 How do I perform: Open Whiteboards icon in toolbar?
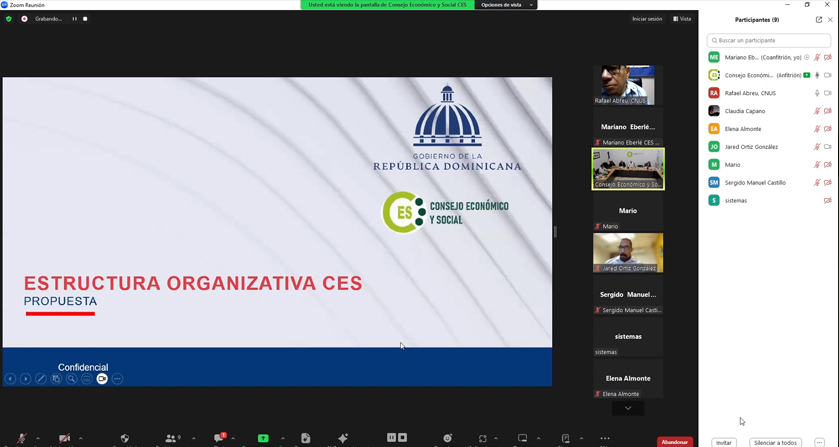[x=522, y=438]
